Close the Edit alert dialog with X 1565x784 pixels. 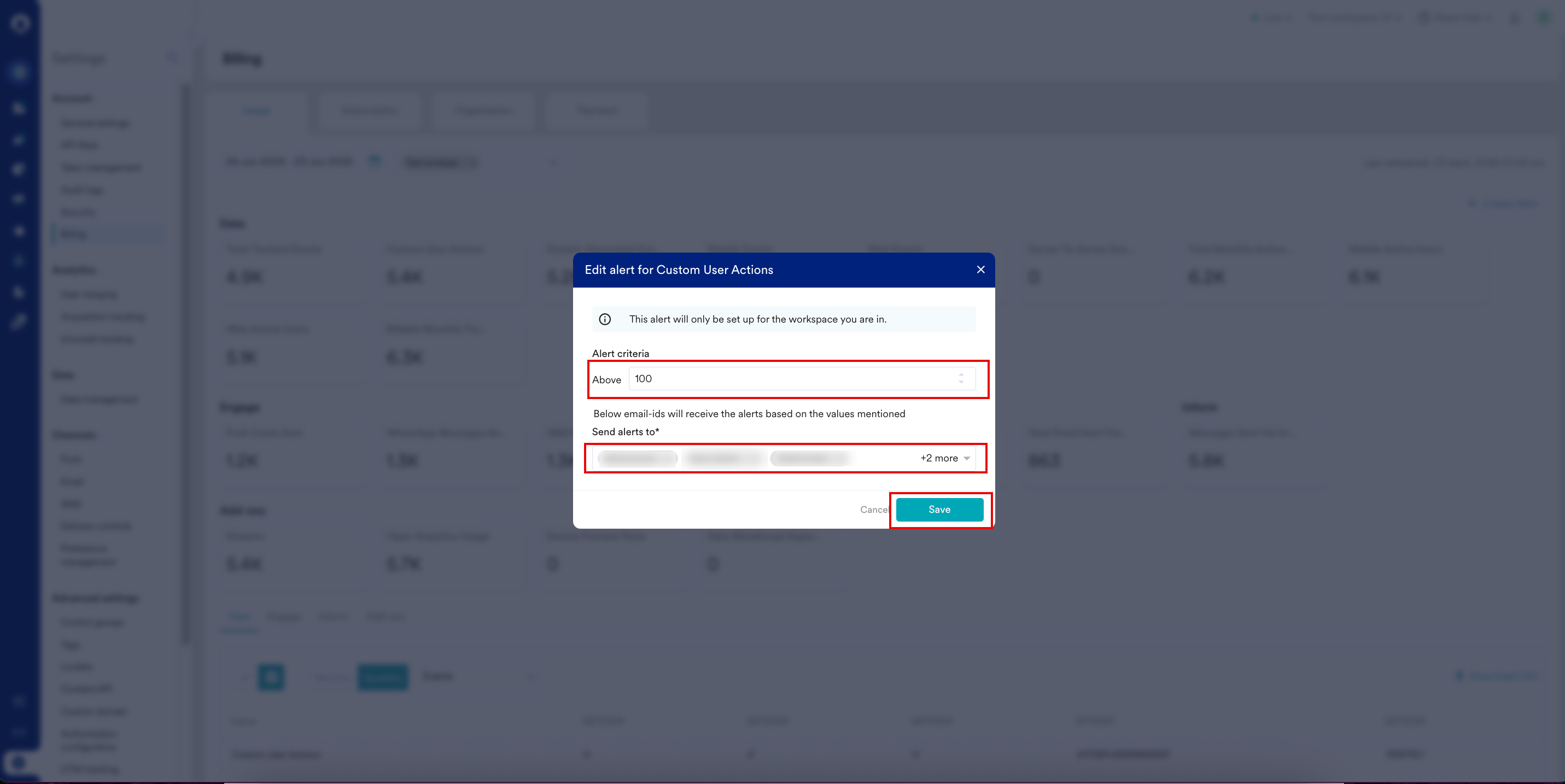[980, 270]
